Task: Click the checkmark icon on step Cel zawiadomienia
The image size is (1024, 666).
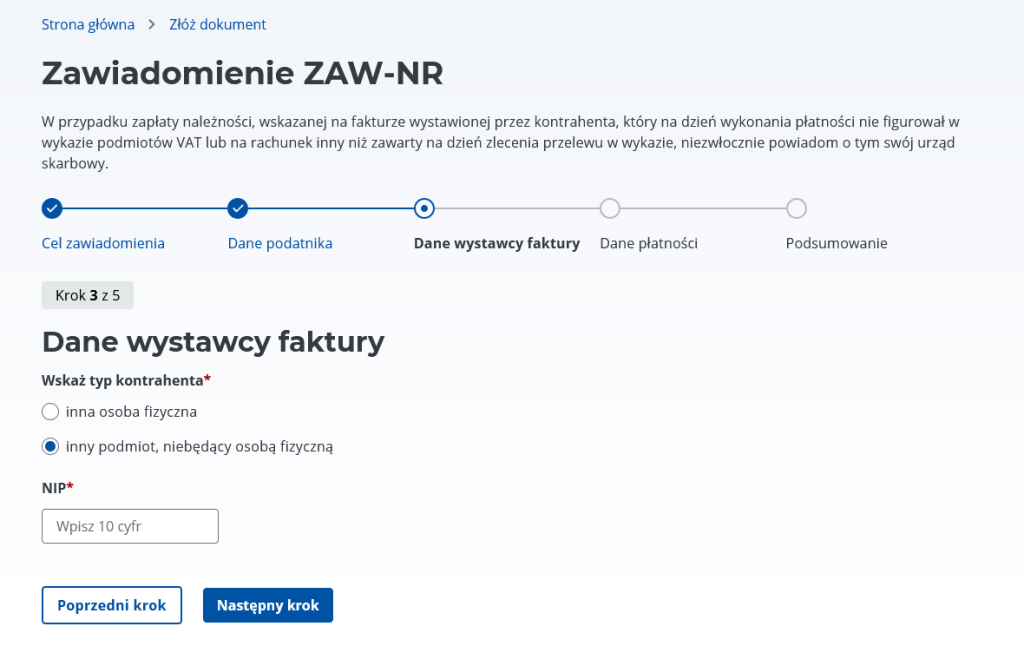Action: tap(52, 209)
